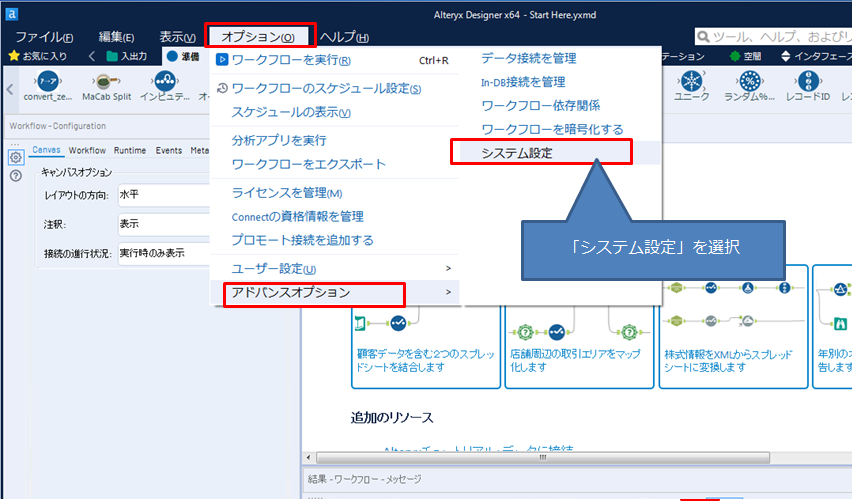Switch to the Workflow configuration tab
The image size is (852, 501).
pyautogui.click(x=87, y=151)
